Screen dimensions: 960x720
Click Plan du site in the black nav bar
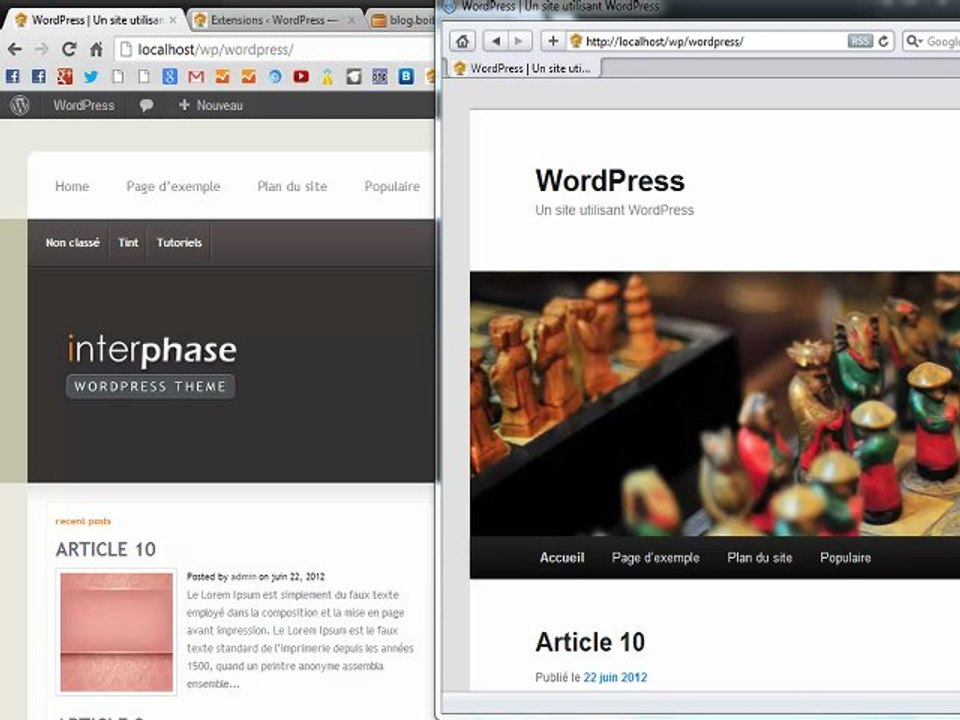(x=760, y=558)
